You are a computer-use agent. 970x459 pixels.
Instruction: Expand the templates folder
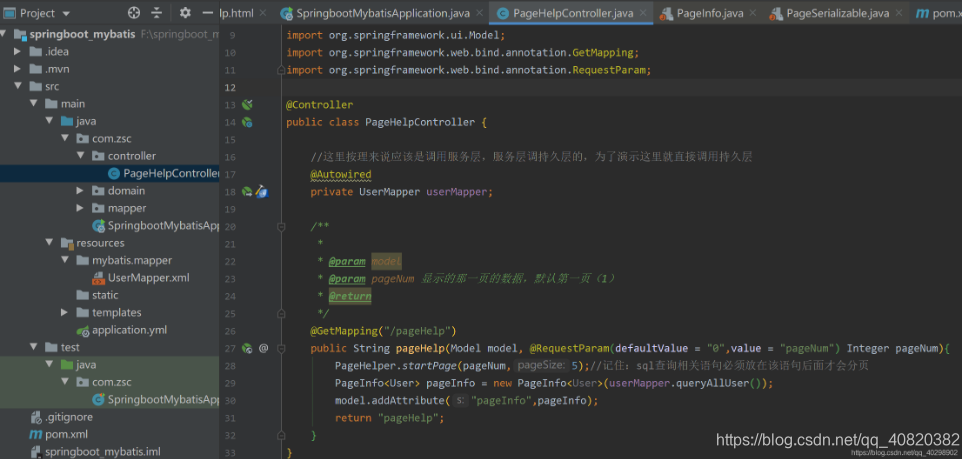click(x=64, y=312)
